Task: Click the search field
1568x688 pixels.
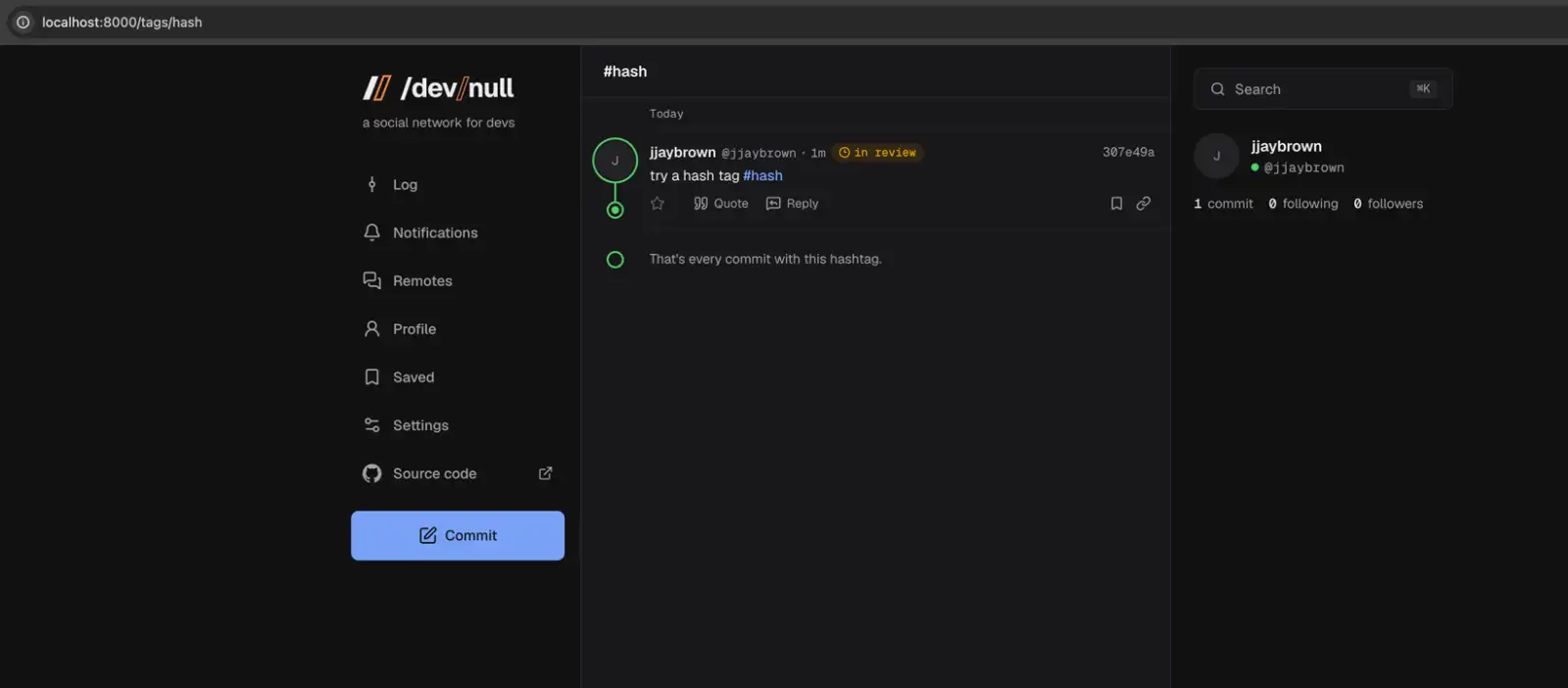Action: click(1323, 89)
